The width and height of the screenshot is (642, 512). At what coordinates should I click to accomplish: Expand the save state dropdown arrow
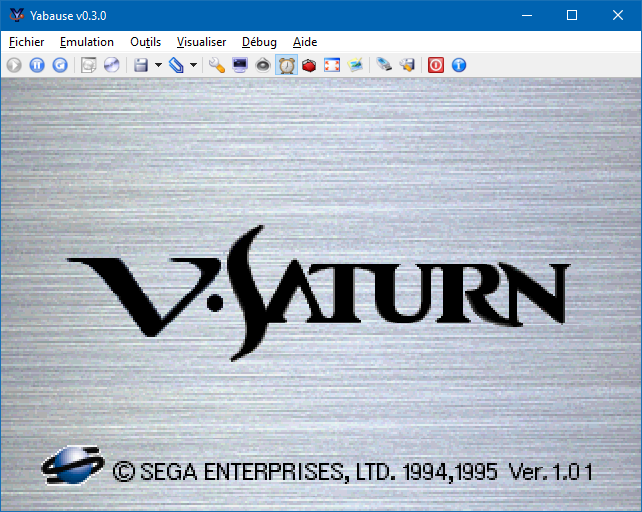(x=158, y=65)
